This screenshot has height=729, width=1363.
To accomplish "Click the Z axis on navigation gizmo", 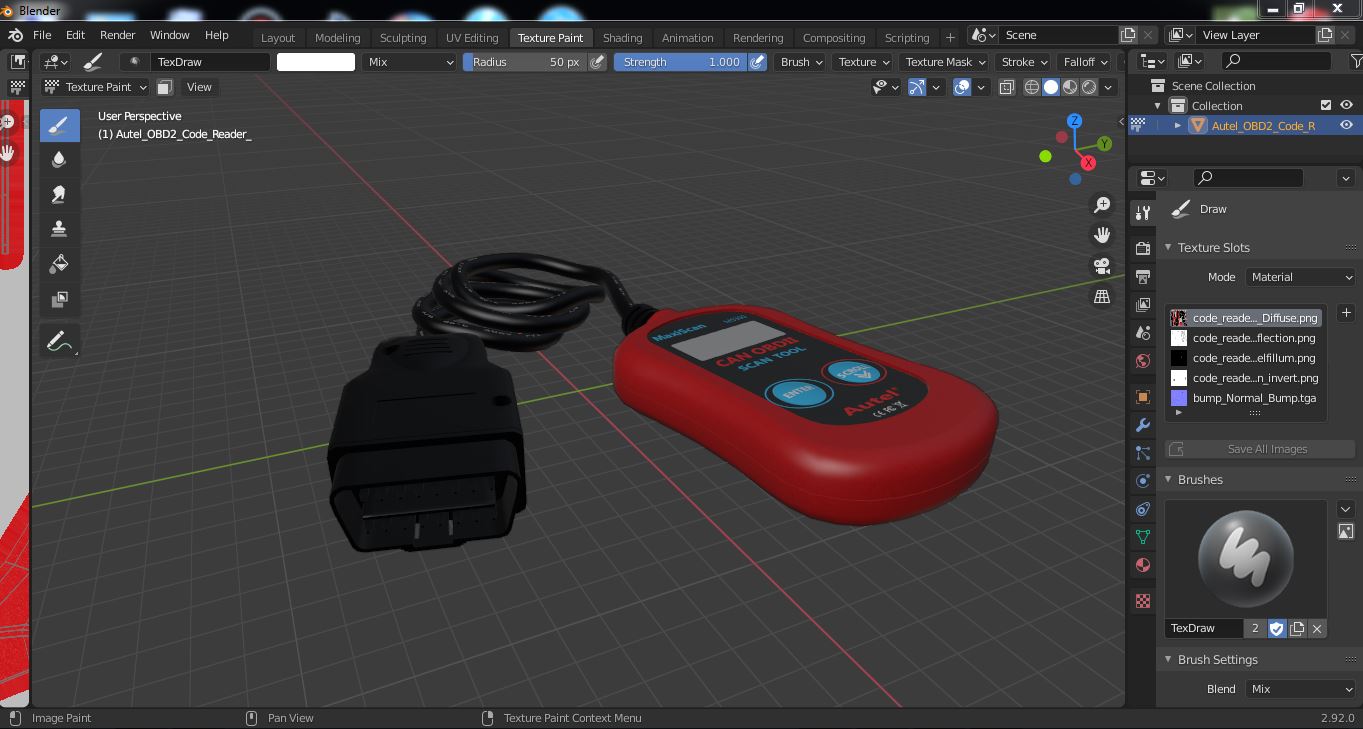I will click(1075, 120).
